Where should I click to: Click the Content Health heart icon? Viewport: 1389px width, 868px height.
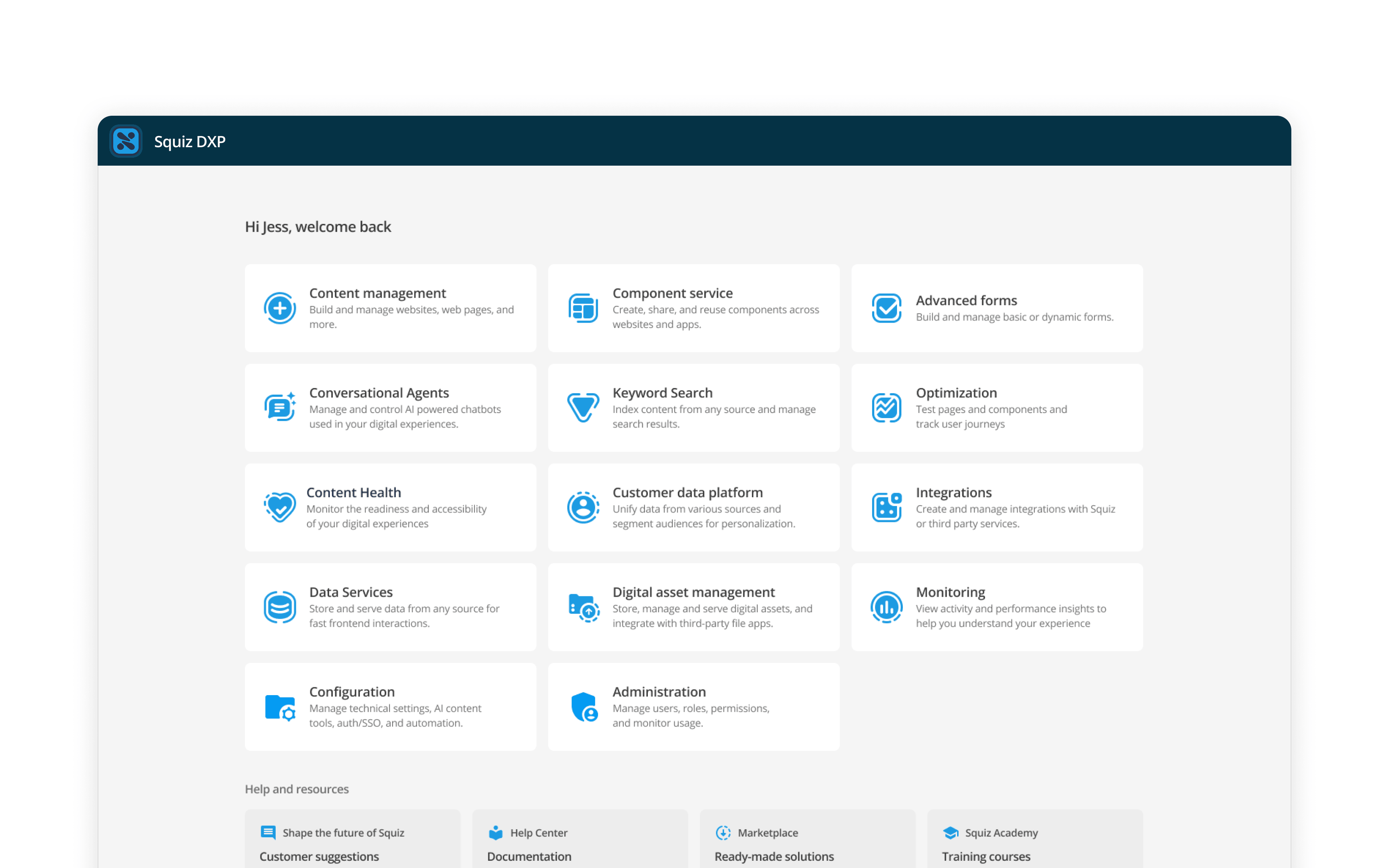click(x=280, y=507)
